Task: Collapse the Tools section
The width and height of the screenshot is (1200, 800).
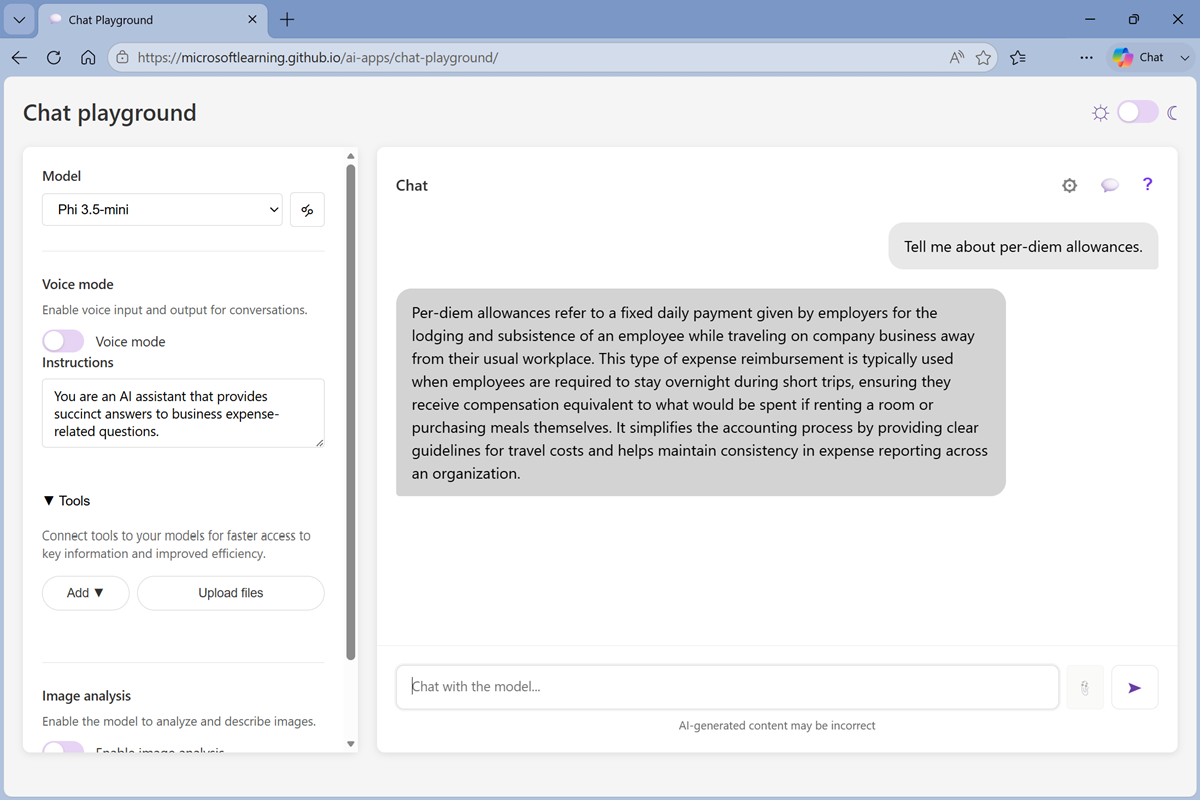Action: pos(67,500)
